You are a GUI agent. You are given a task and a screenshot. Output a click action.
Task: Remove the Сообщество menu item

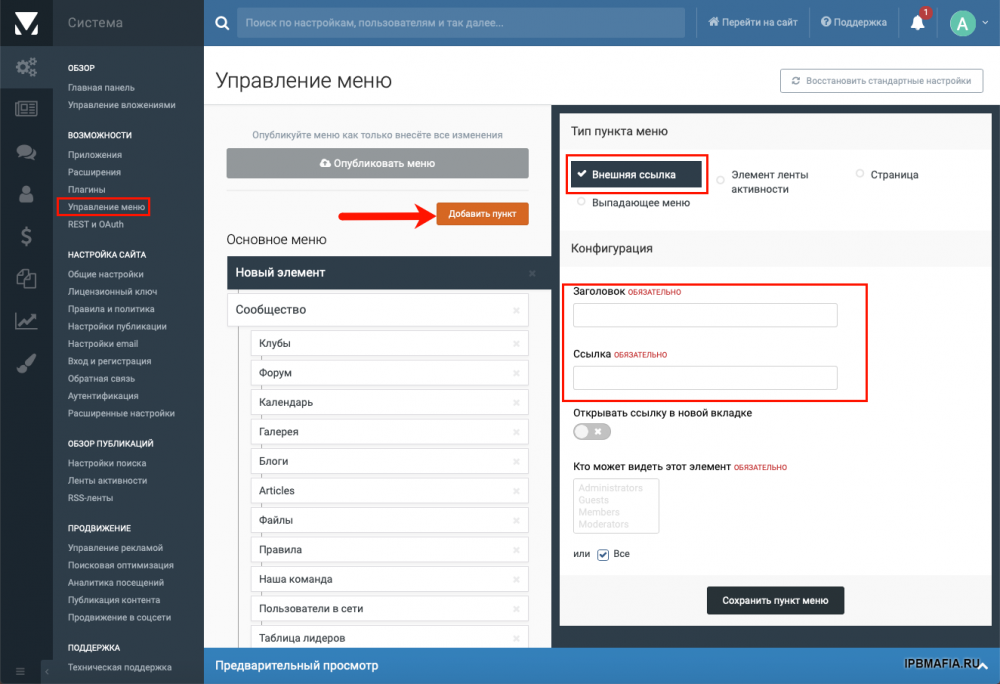pos(517,310)
